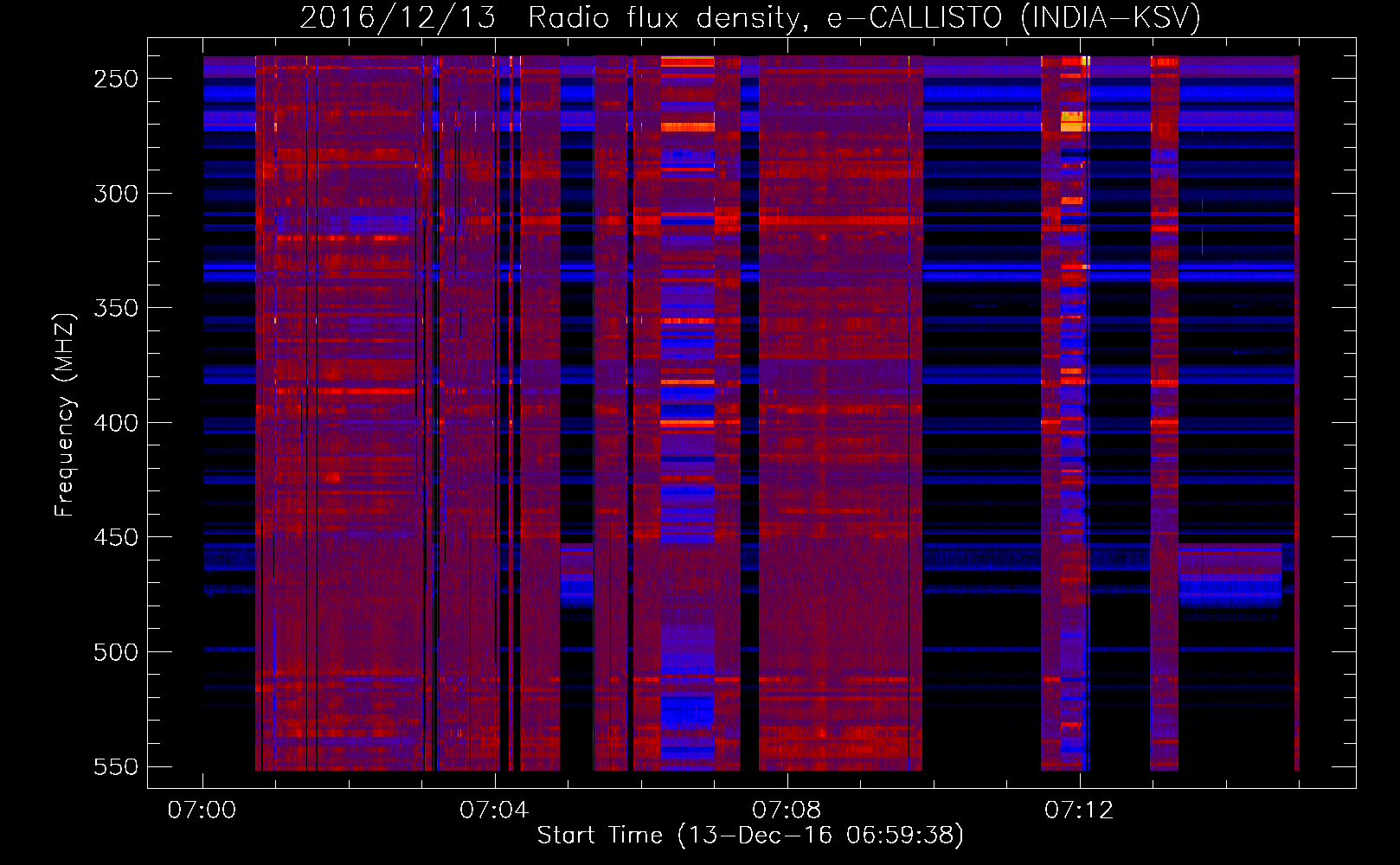This screenshot has width=1400, height=865.
Task: Select the 550 frequency tick label
Action: [116, 767]
